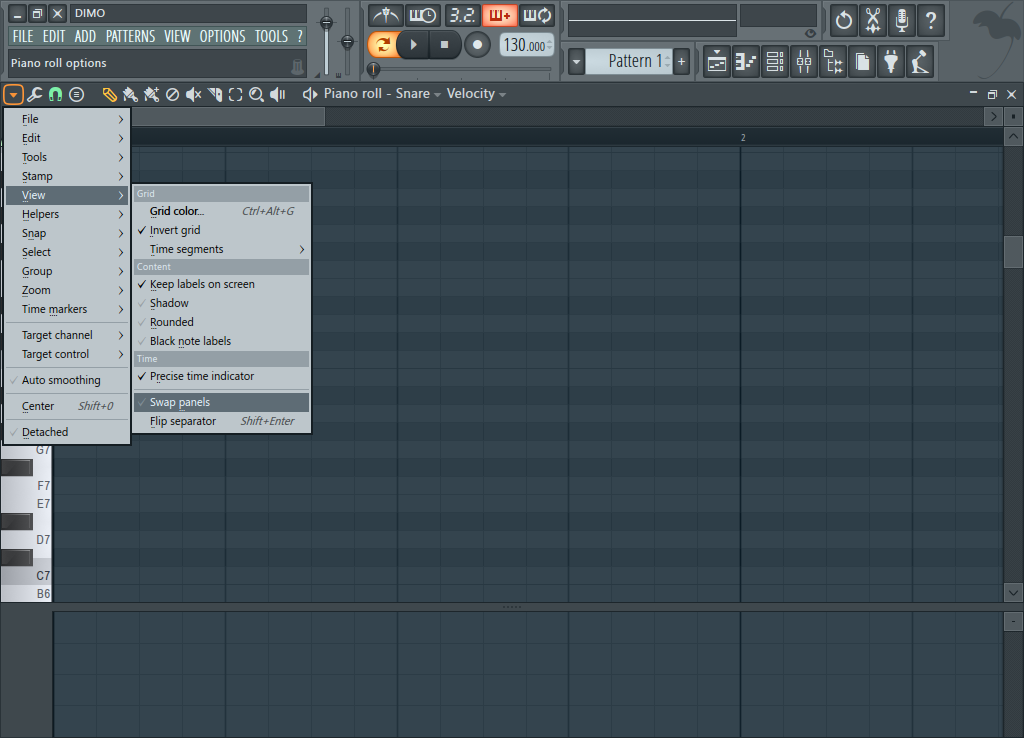
Task: Select the Playback scrub tool
Action: 278,95
